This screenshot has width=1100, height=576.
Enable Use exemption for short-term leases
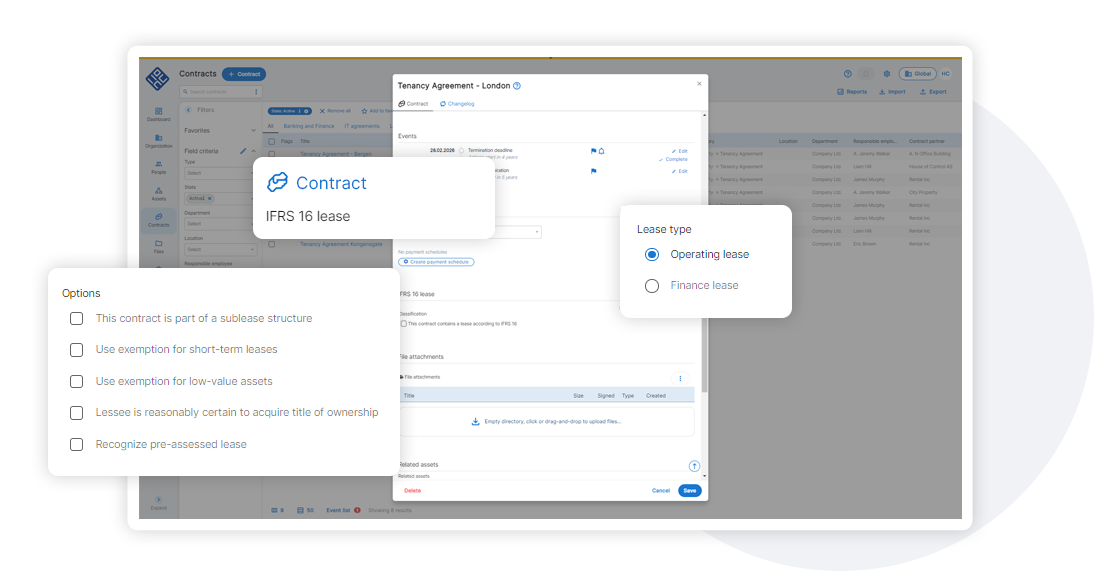76,349
